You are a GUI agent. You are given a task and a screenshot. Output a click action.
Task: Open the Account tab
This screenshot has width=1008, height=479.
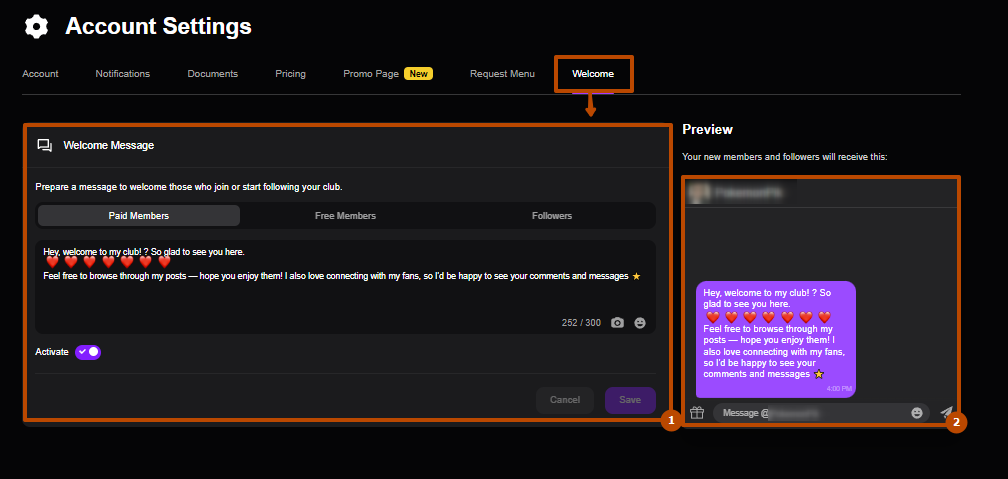click(x=40, y=74)
